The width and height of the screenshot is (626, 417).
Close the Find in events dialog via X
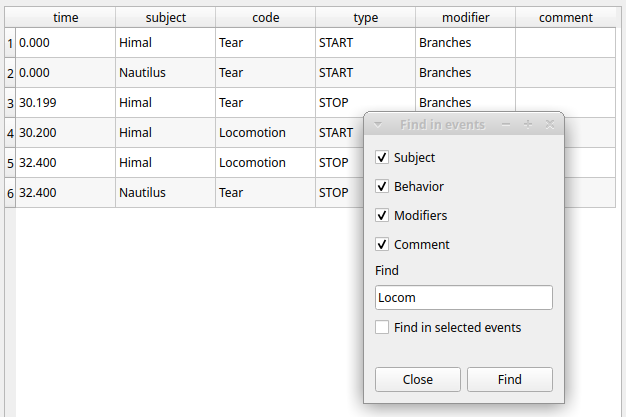click(x=550, y=125)
